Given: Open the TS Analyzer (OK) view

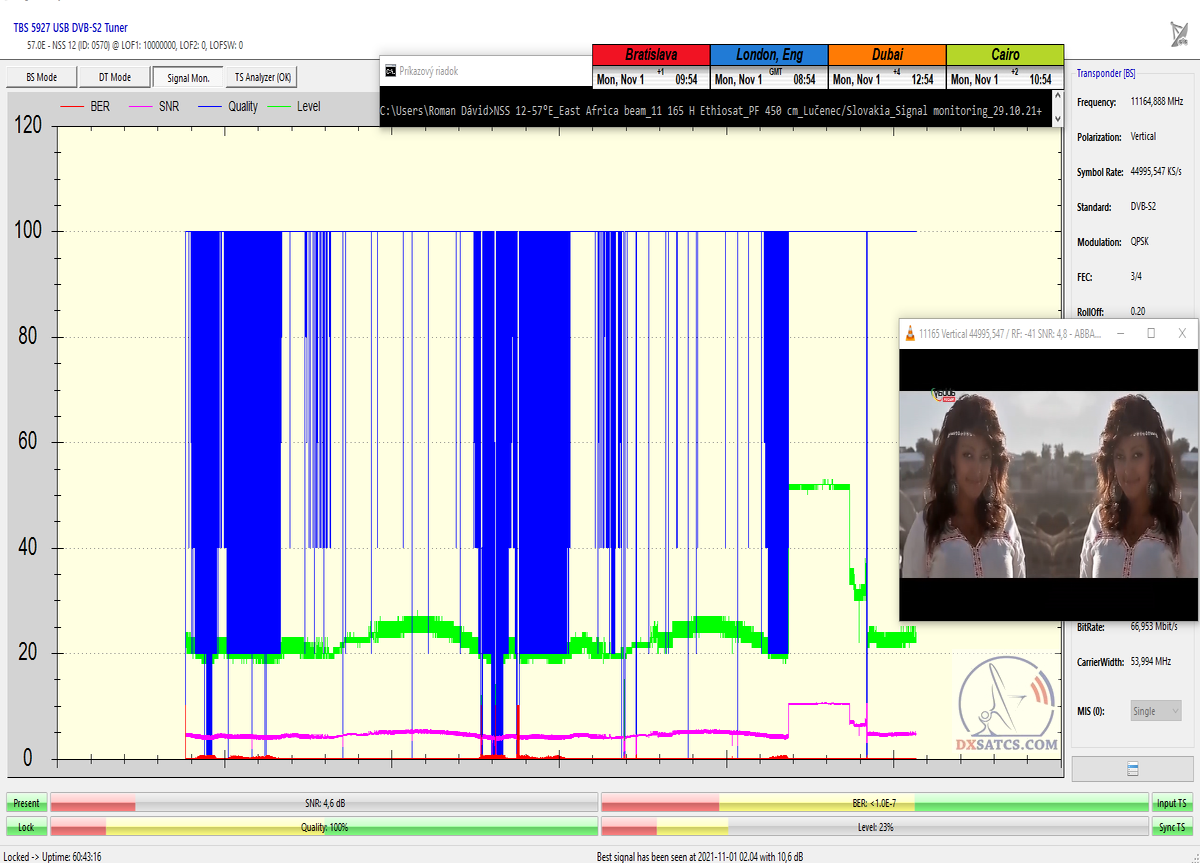Looking at the screenshot, I should coord(263,77).
